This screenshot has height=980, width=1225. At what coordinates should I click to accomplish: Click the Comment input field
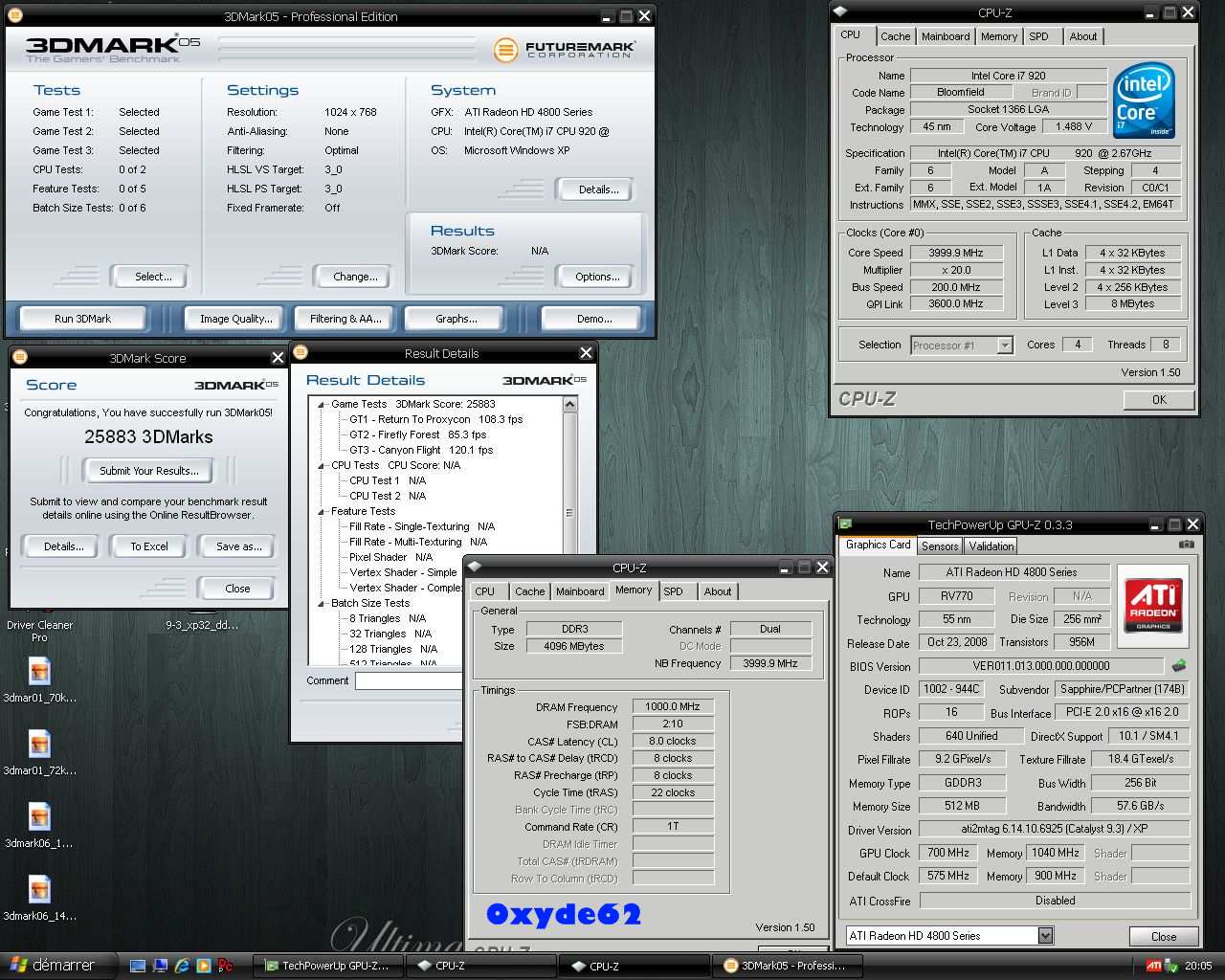410,680
